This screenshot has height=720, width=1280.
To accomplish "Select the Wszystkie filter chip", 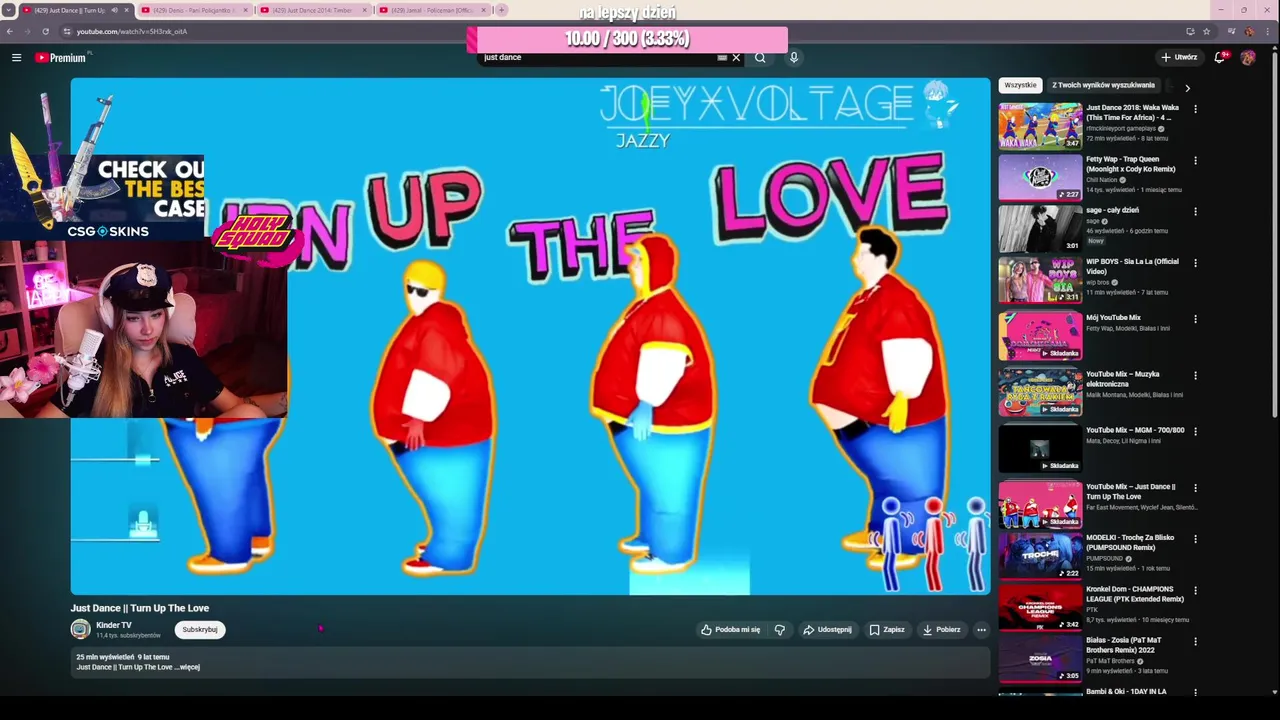I will point(1020,86).
